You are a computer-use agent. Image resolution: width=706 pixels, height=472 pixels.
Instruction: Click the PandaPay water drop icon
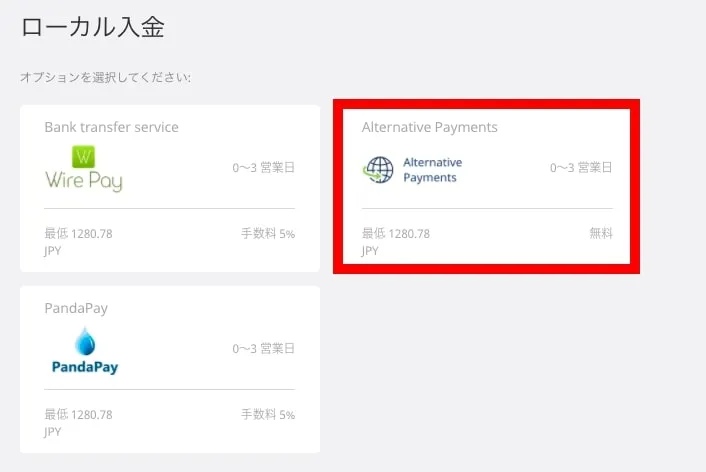point(85,341)
